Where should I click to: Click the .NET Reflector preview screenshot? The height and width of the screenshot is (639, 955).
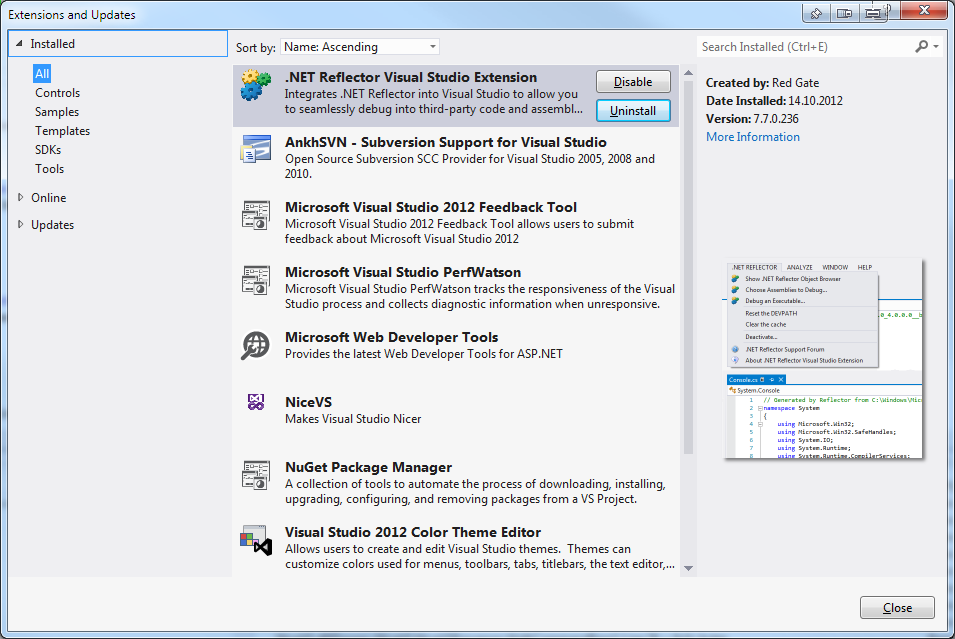[825, 360]
